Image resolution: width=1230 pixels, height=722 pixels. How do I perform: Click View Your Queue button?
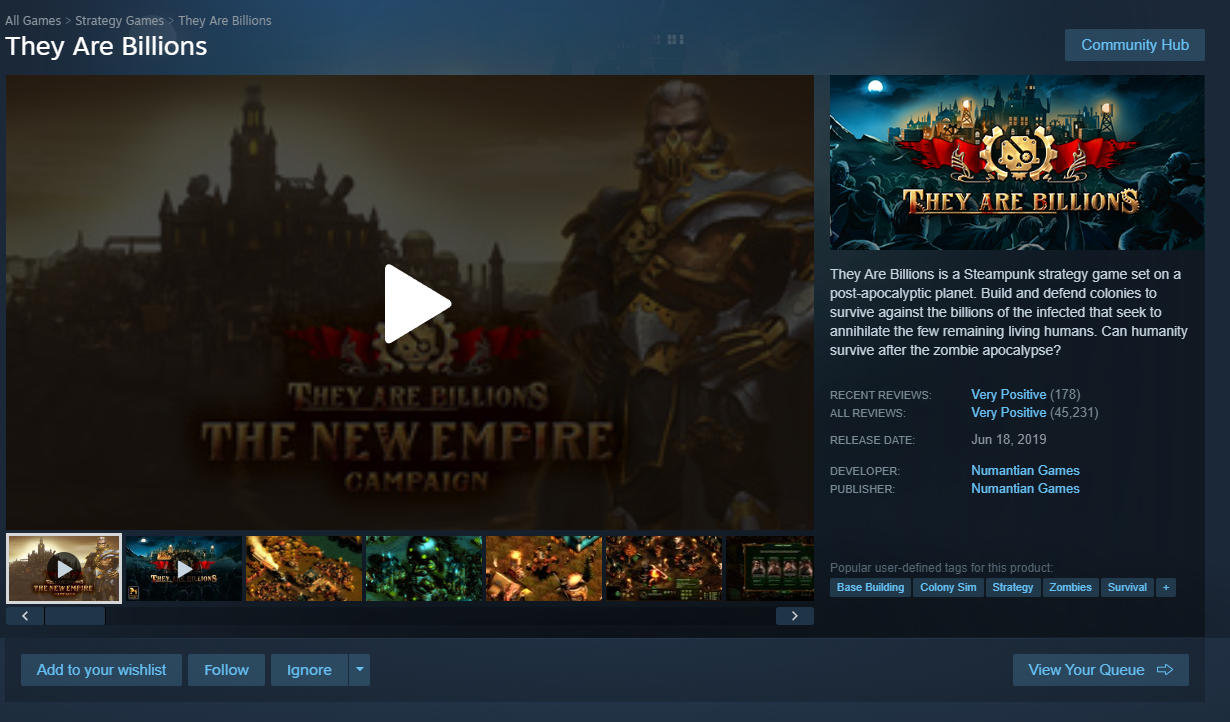click(x=1100, y=670)
